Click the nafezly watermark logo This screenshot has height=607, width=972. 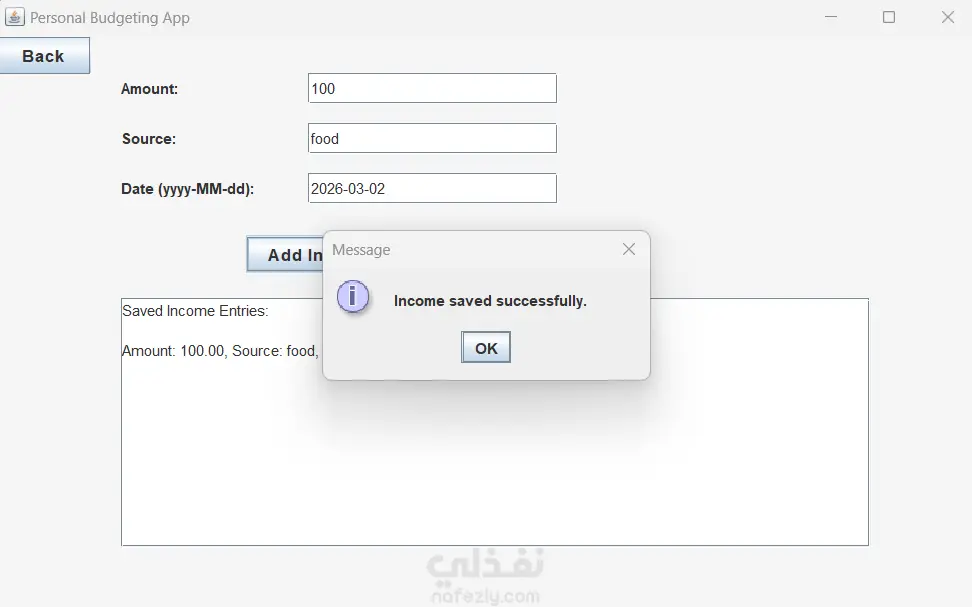[485, 576]
